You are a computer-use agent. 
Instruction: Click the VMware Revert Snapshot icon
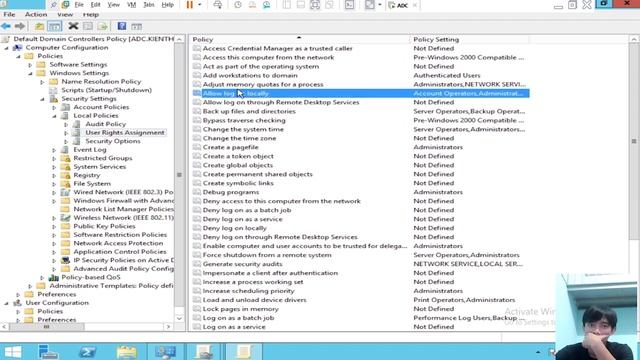[252, 5]
